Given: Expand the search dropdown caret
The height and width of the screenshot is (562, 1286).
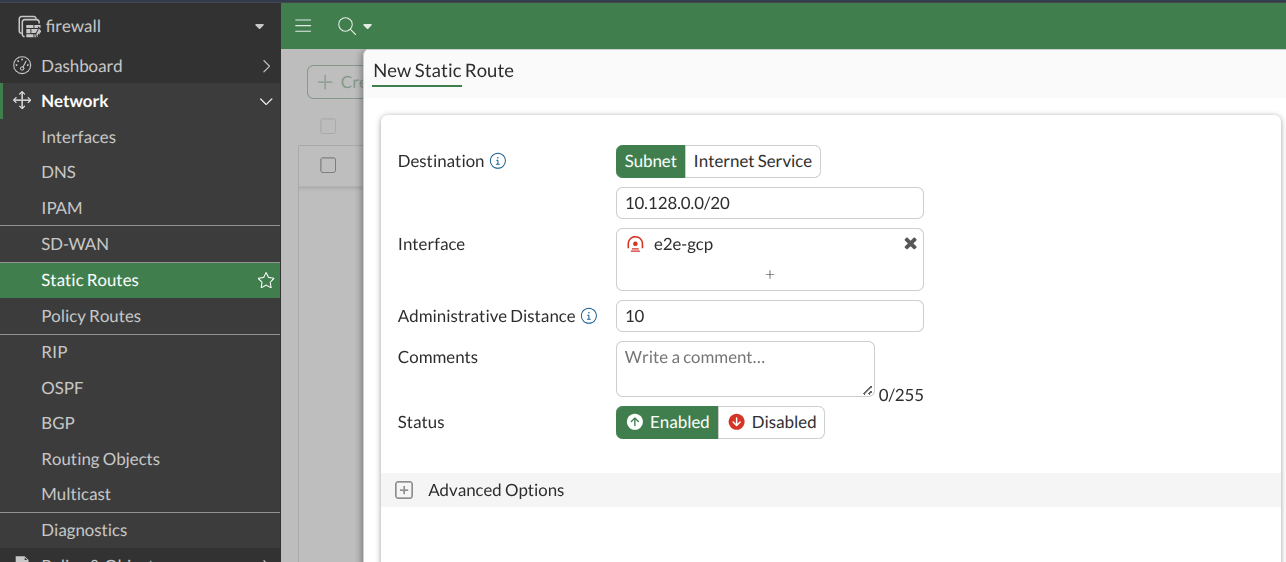Looking at the screenshot, I should point(367,27).
